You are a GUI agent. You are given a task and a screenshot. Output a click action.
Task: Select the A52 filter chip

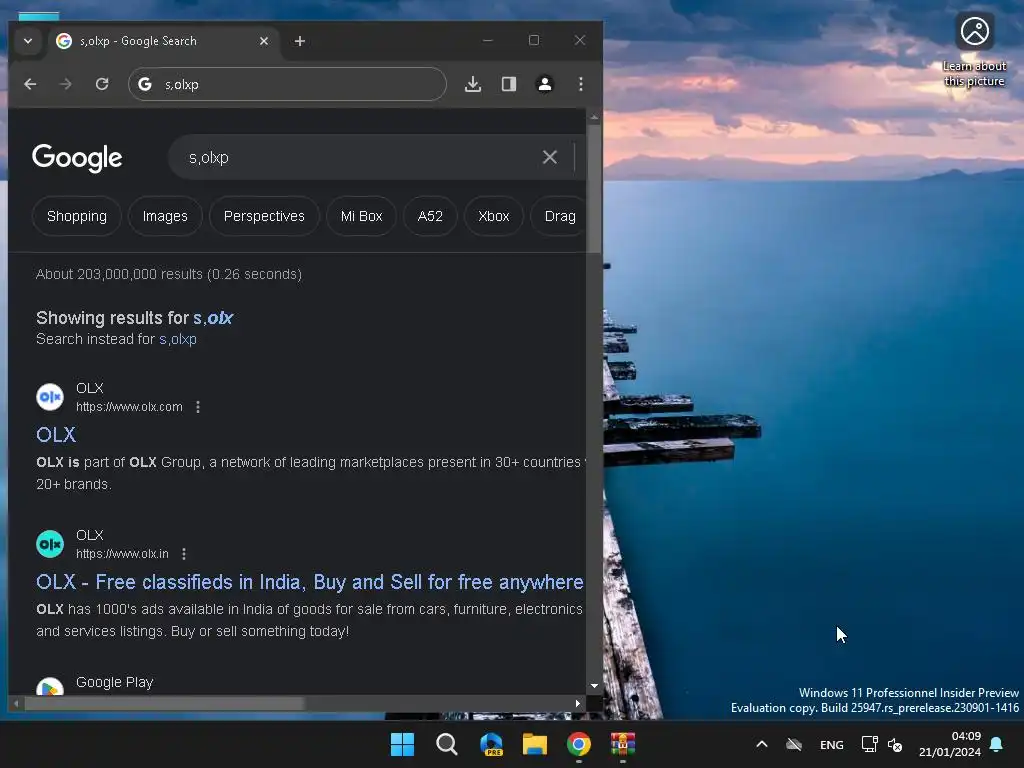(430, 216)
